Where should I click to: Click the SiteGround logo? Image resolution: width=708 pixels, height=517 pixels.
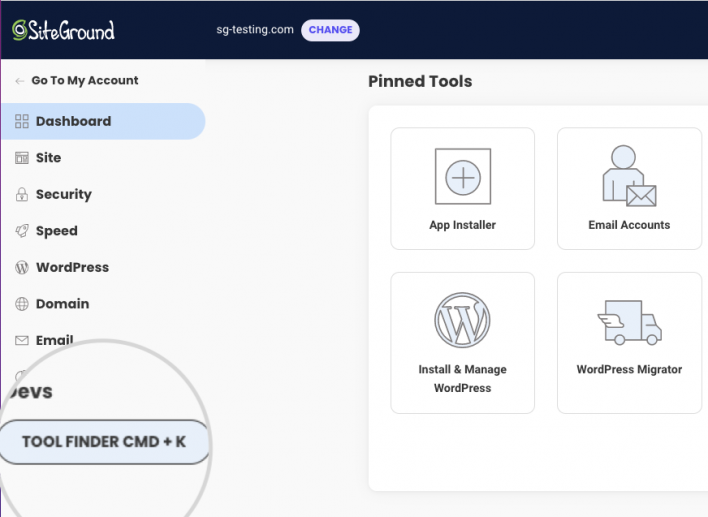pyautogui.click(x=63, y=30)
